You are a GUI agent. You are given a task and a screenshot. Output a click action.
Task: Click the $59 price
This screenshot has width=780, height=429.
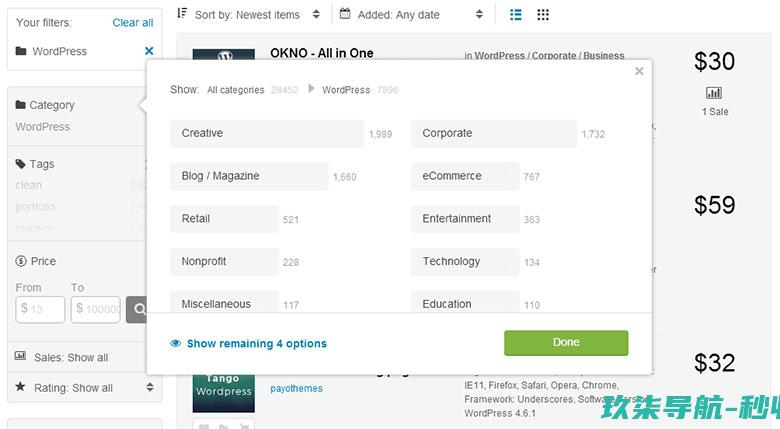[714, 205]
